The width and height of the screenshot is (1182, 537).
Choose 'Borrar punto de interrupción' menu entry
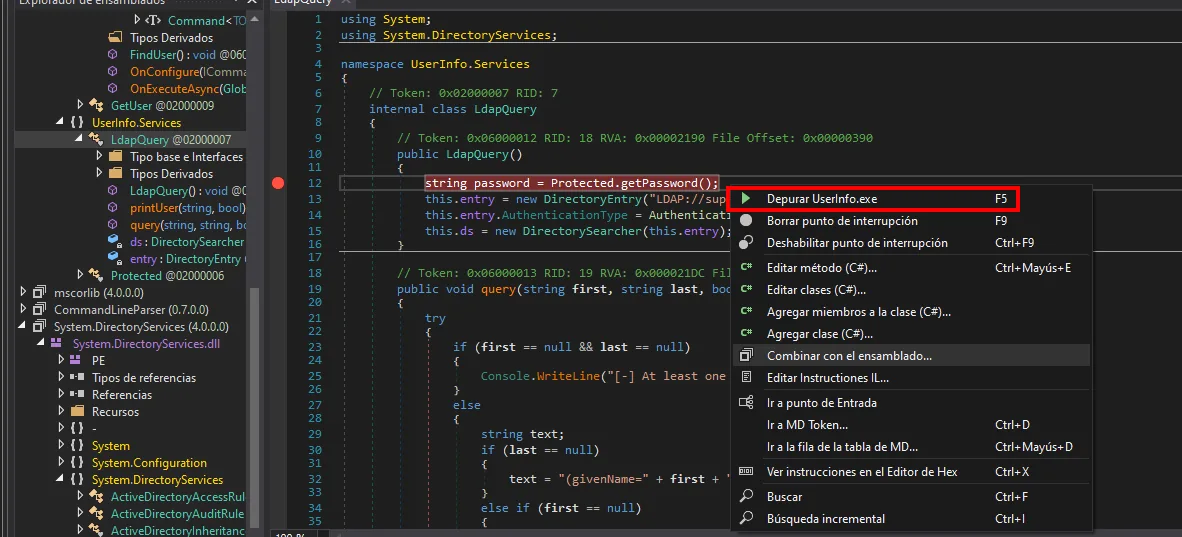point(911,221)
